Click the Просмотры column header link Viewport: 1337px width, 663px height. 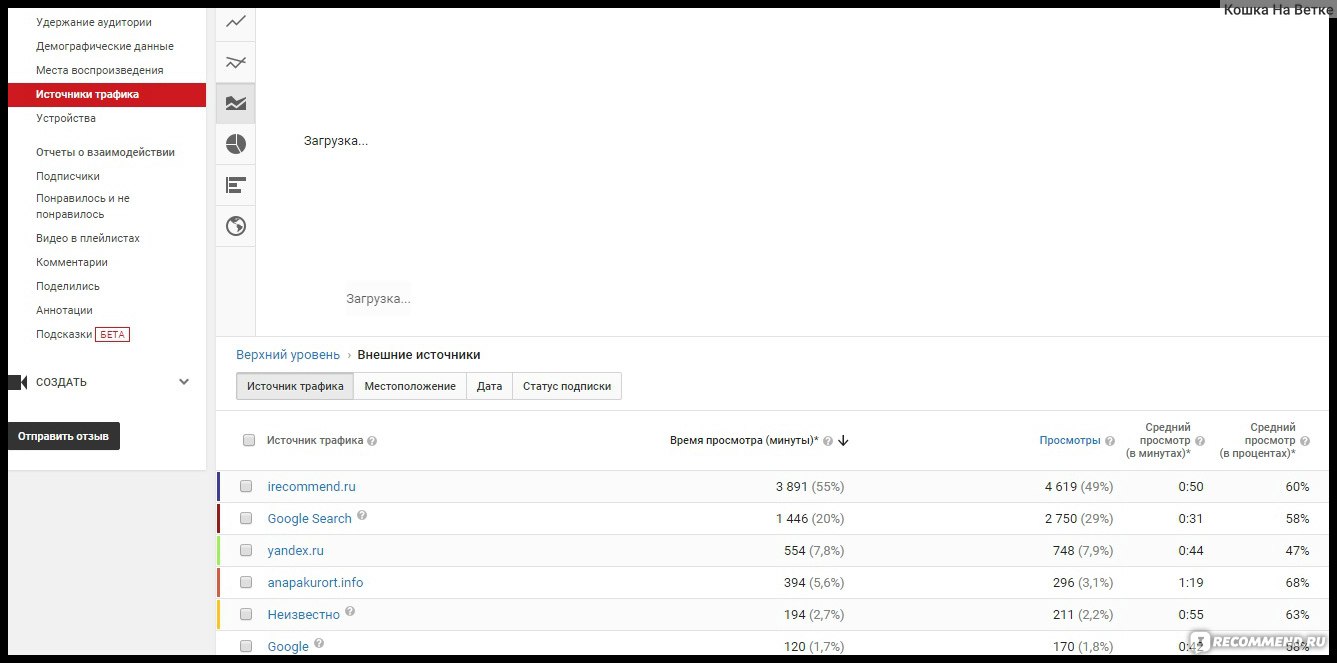click(1070, 441)
